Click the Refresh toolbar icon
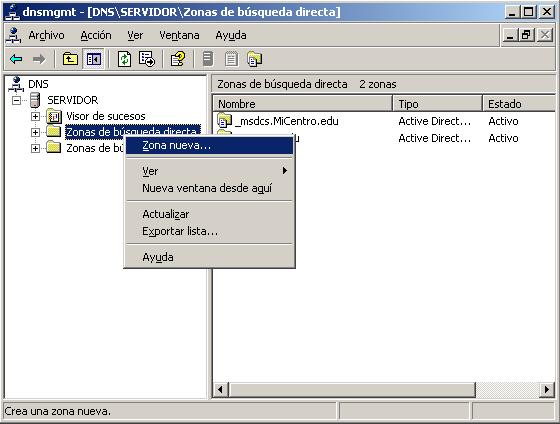 [124, 59]
